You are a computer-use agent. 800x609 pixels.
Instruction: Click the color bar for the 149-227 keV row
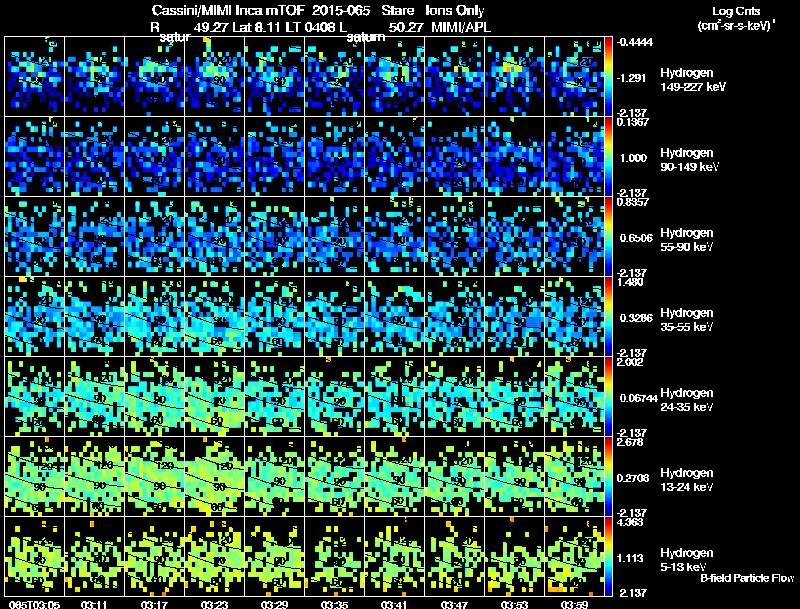tap(608, 77)
